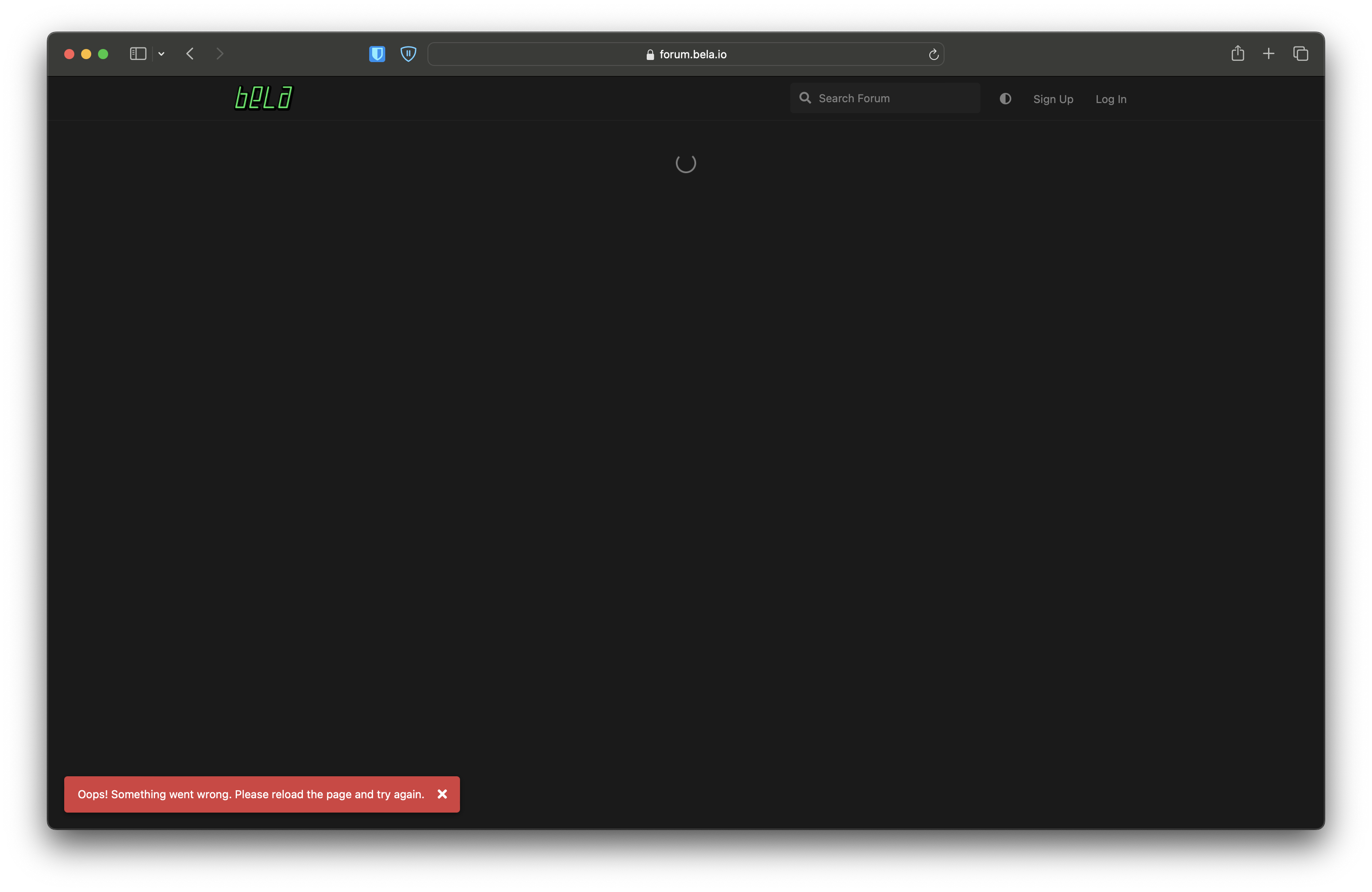Focus the Search Forum field
1372x892 pixels.
893,98
